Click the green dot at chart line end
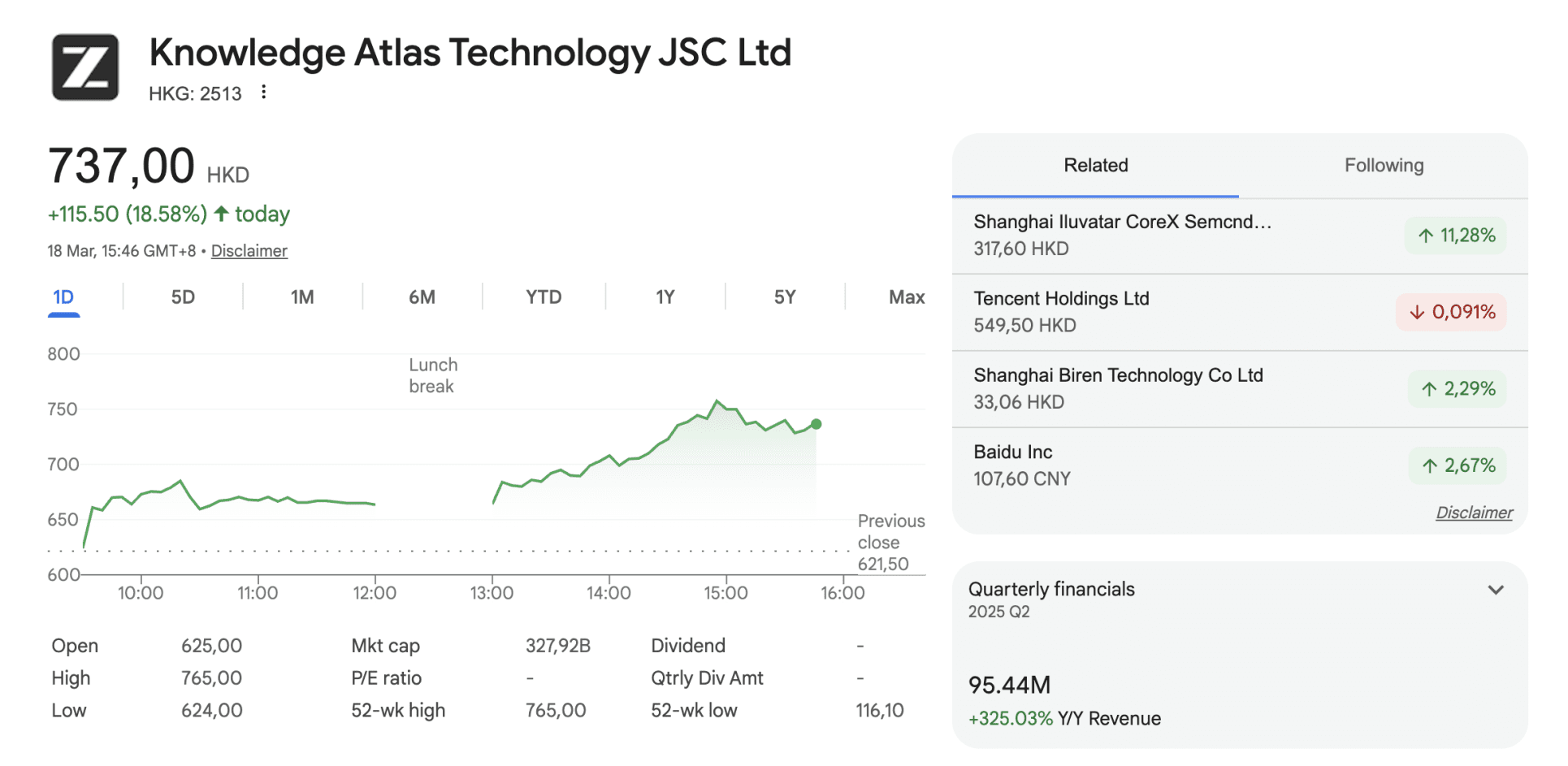This screenshot has height=766, width=1568. pyautogui.click(x=816, y=424)
